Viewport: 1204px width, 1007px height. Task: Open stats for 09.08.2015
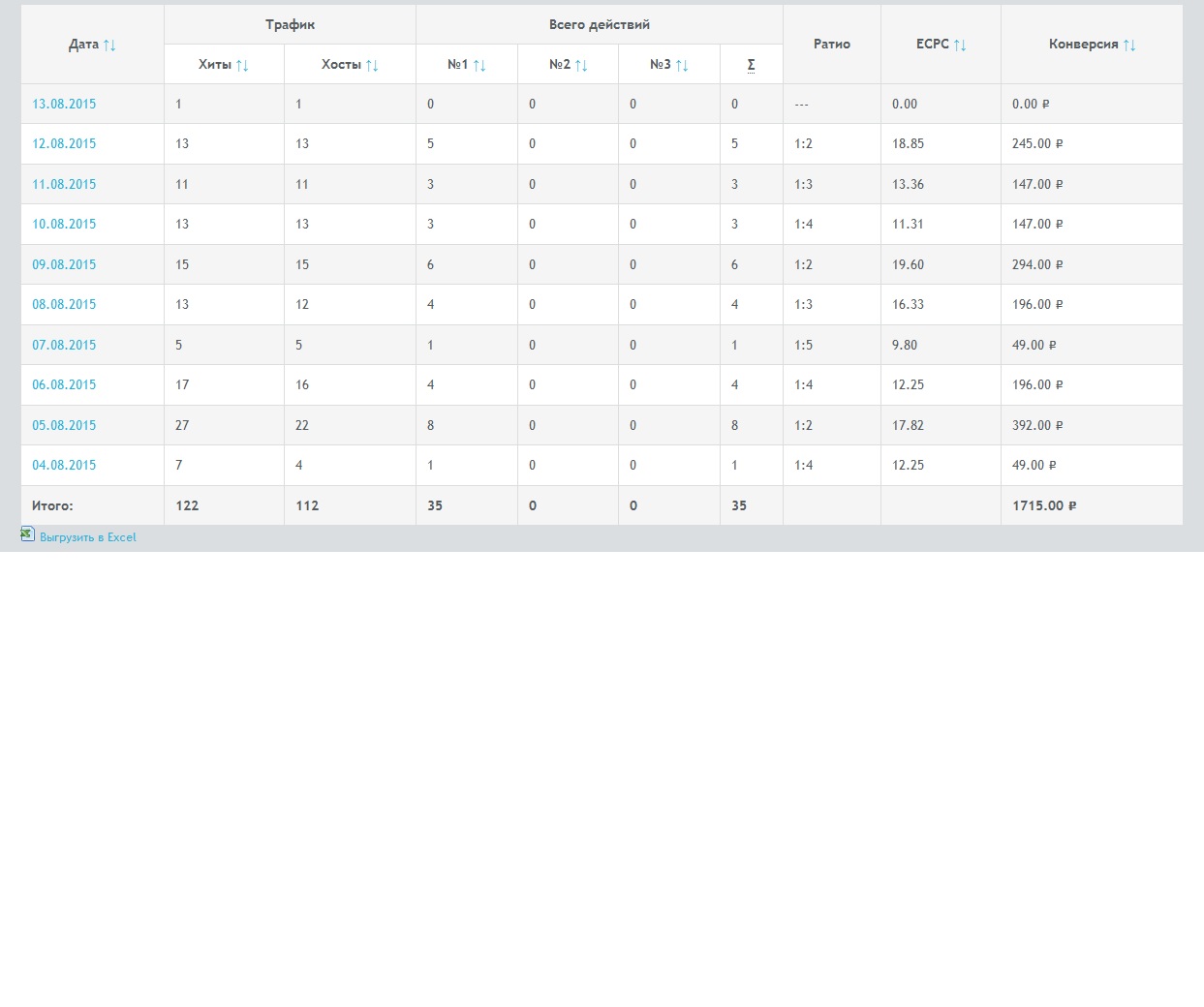(64, 264)
